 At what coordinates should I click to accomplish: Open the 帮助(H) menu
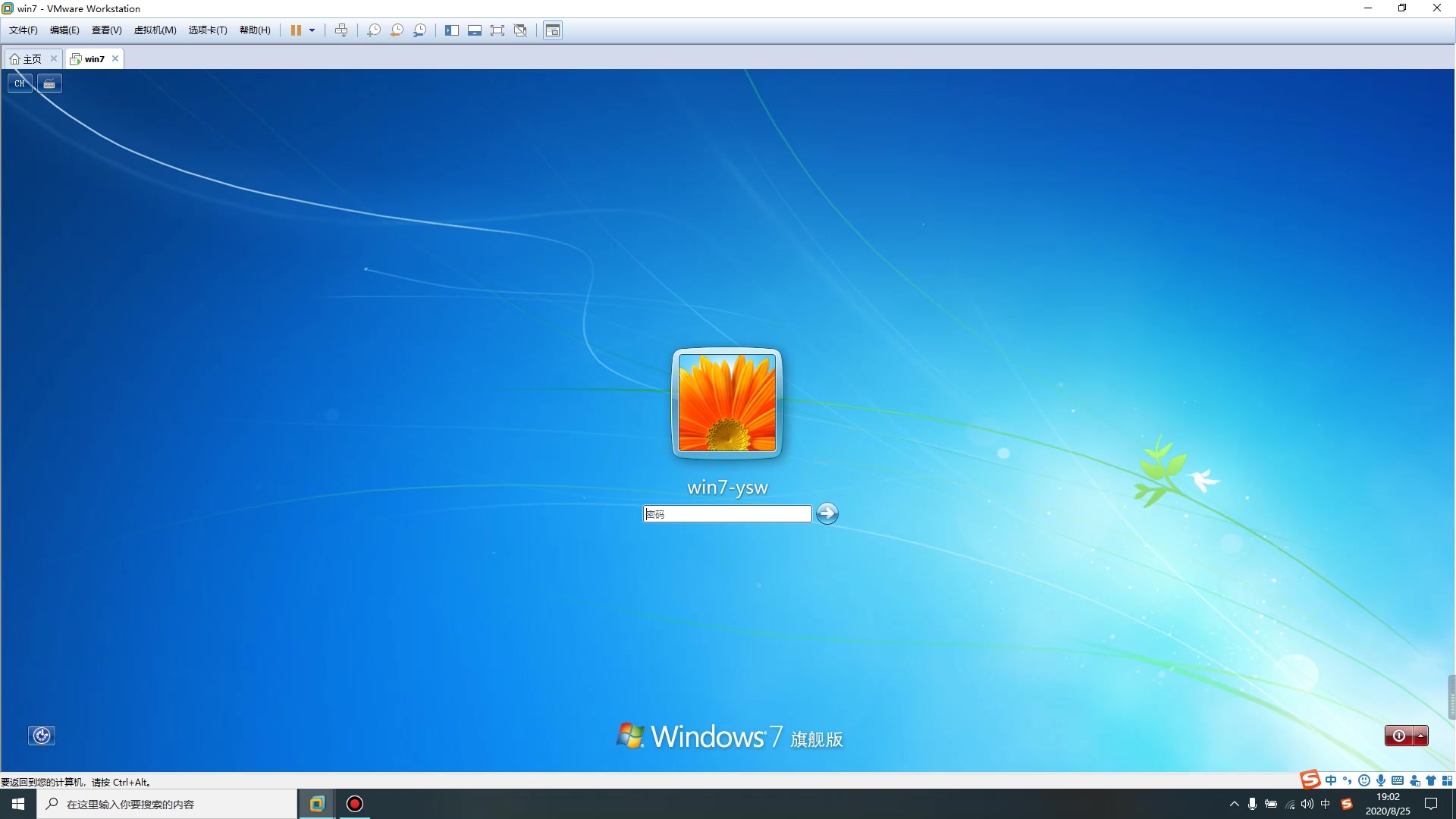tap(255, 30)
